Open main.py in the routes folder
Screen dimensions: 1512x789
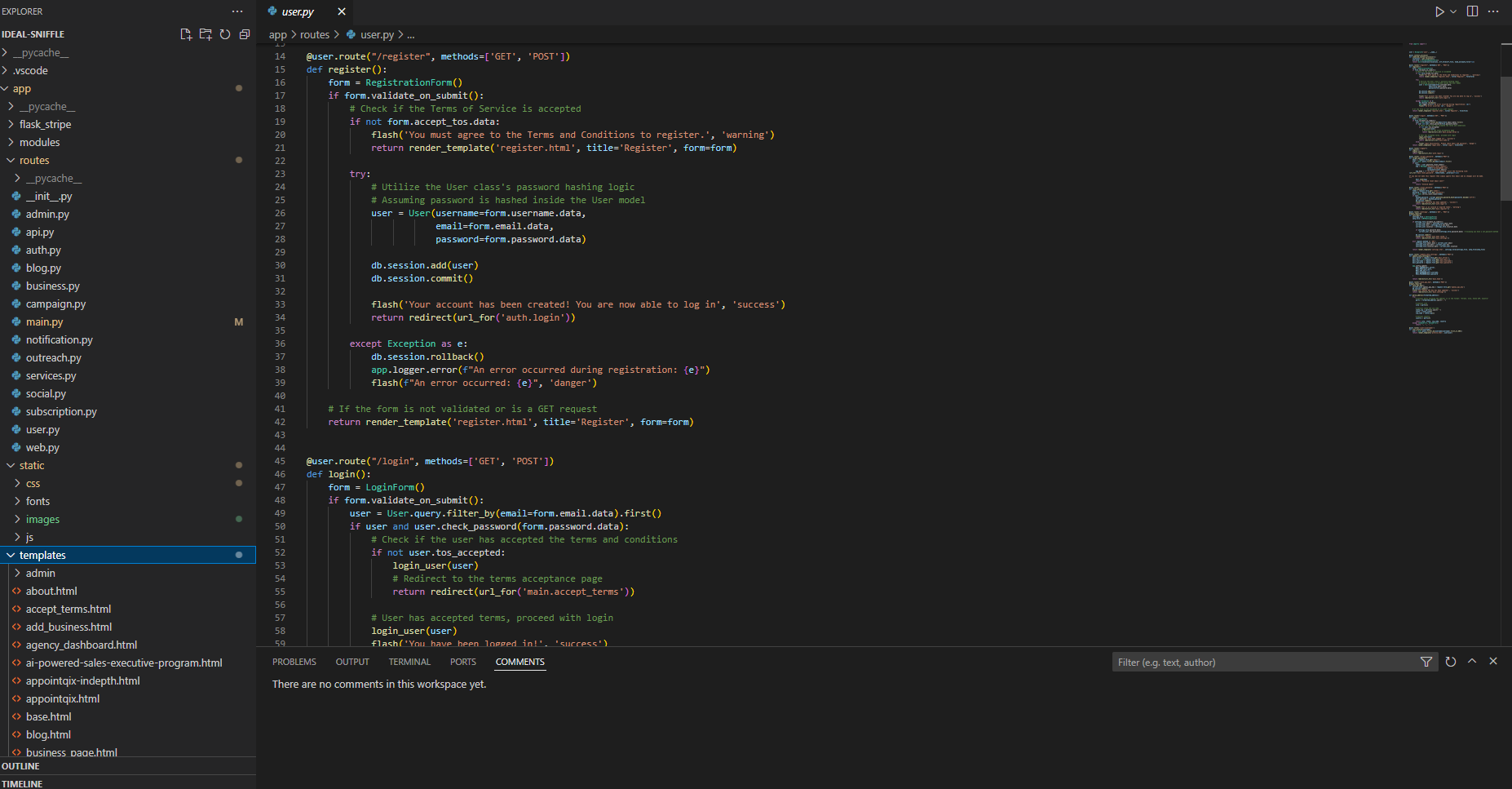pyautogui.click(x=128, y=321)
